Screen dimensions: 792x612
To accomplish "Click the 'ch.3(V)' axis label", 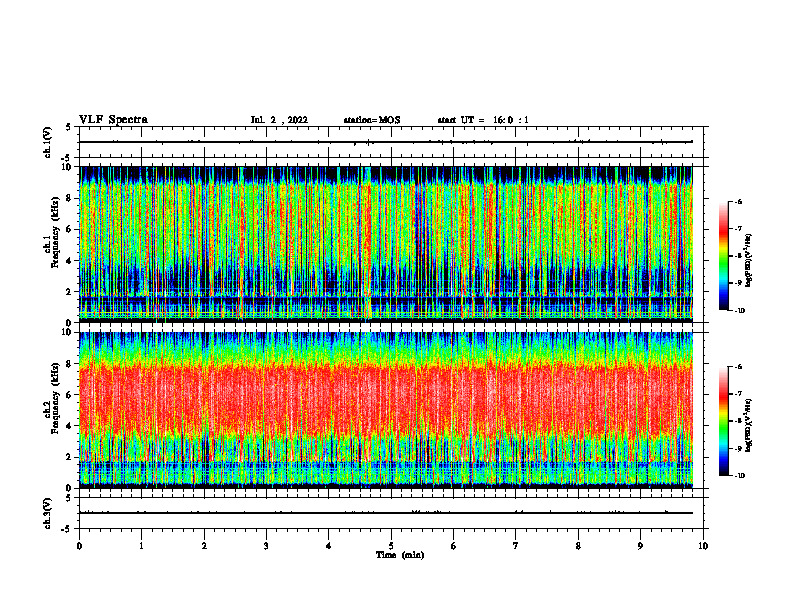I will click(x=47, y=513).
